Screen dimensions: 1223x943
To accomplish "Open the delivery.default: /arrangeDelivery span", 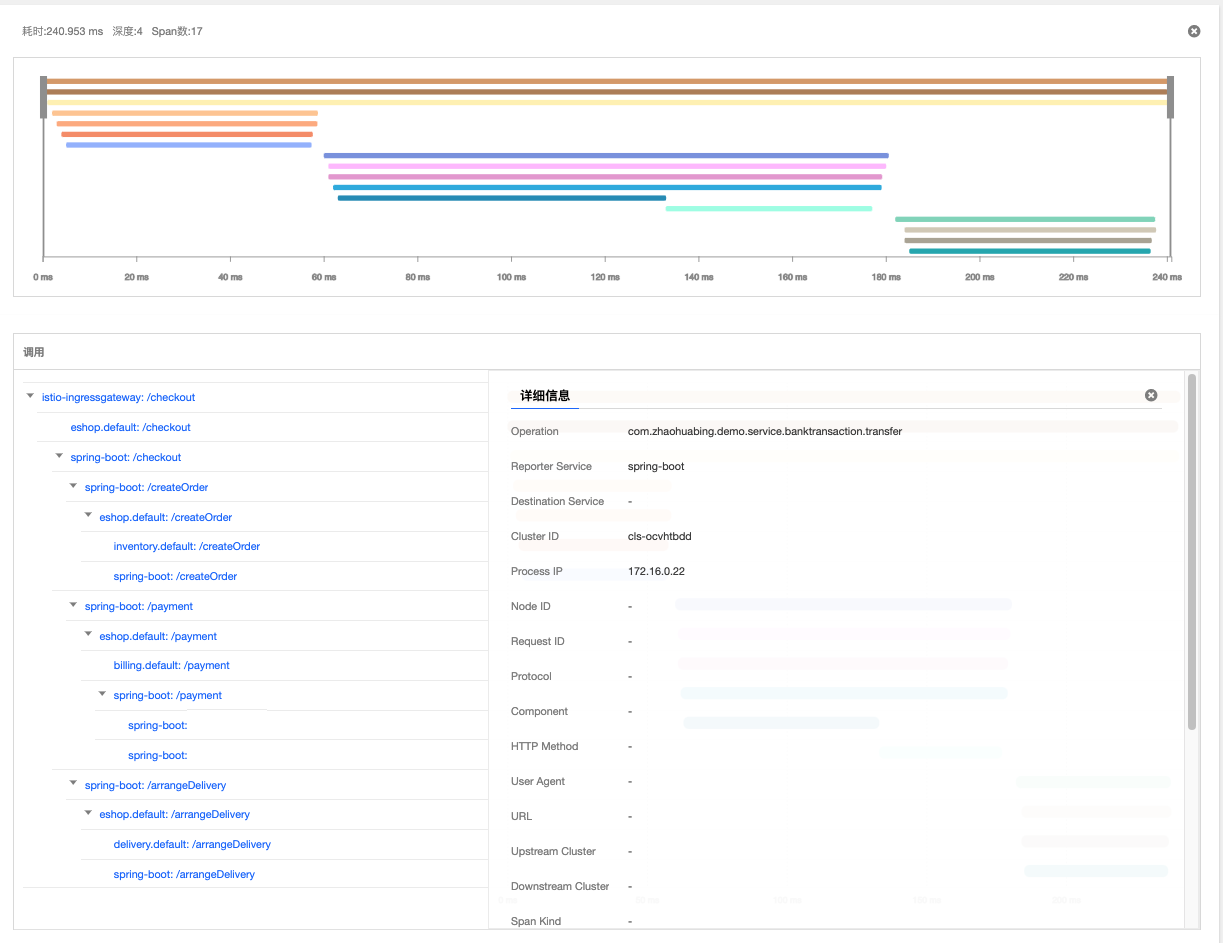I will click(x=192, y=844).
